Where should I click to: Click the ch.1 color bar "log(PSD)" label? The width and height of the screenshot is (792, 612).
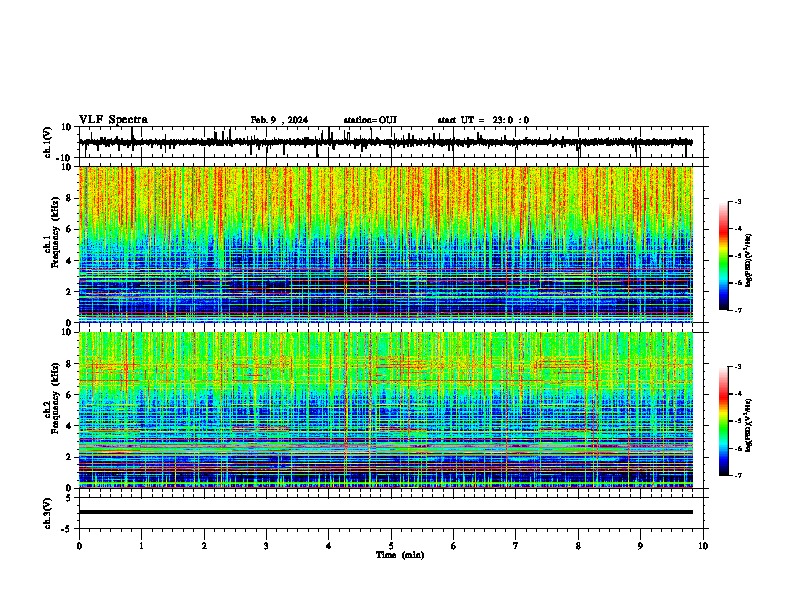pyautogui.click(x=748, y=260)
